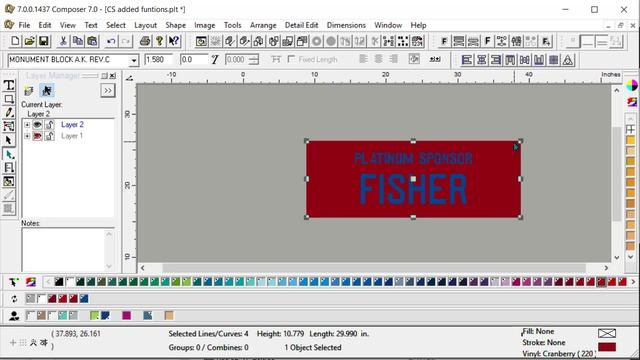Toggle the lock icon of Layer 1
640x360 pixels.
pos(49,136)
